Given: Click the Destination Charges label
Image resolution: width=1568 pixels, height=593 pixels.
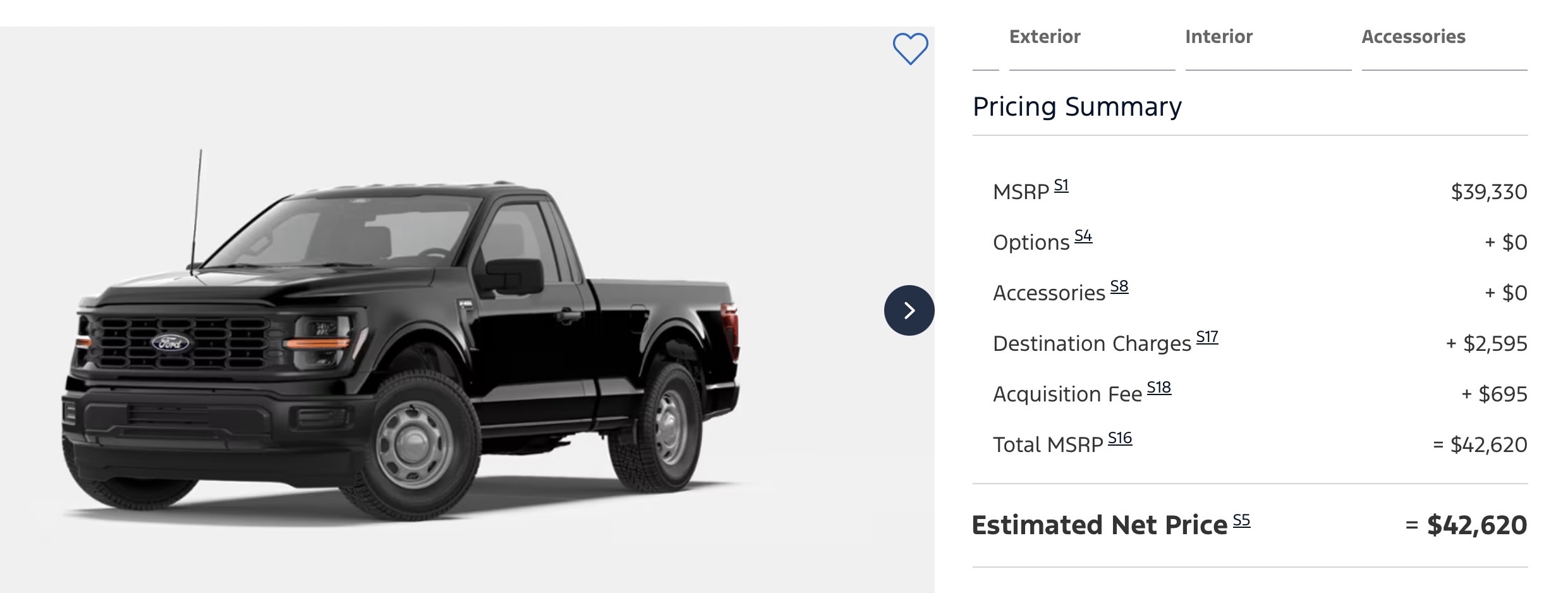Looking at the screenshot, I should tap(1091, 344).
